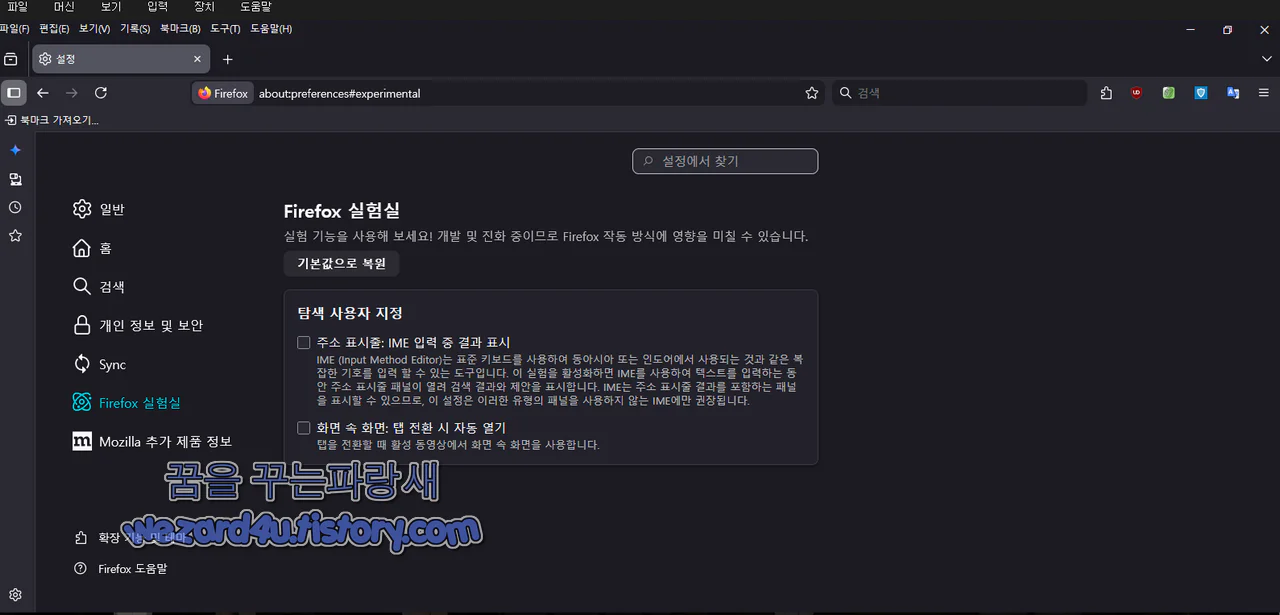Open Firefox 편집(E) menu
This screenshot has height=615, width=1280.
click(54, 29)
